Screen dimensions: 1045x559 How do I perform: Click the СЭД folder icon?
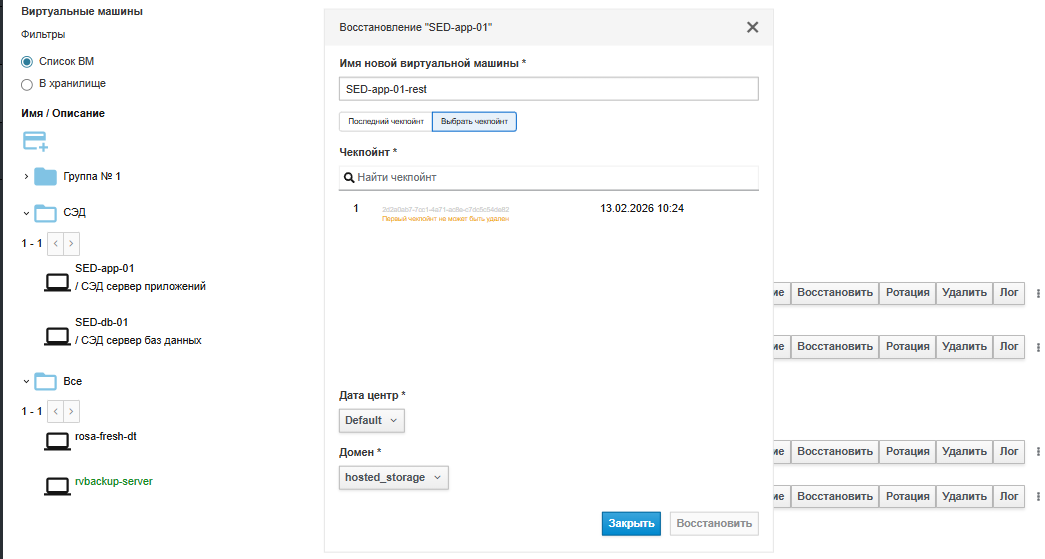point(45,213)
